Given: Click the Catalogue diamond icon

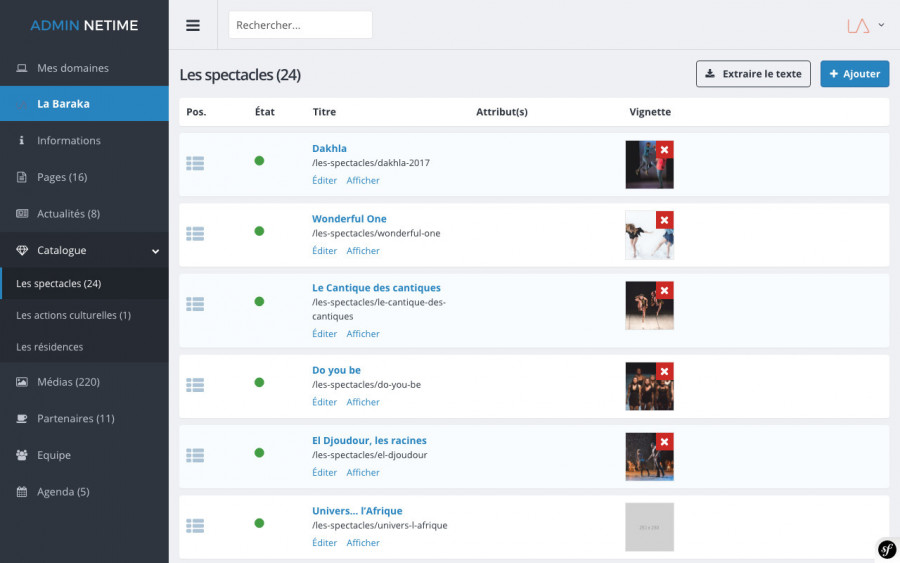Looking at the screenshot, I should click(x=22, y=250).
